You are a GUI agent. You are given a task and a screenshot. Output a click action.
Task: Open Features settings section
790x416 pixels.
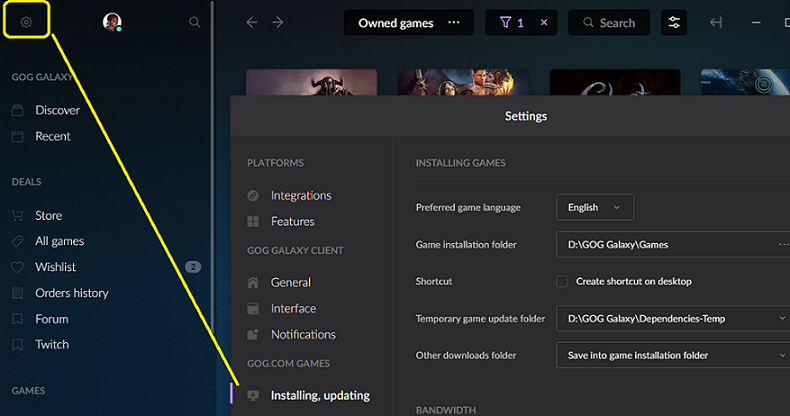tap(293, 222)
